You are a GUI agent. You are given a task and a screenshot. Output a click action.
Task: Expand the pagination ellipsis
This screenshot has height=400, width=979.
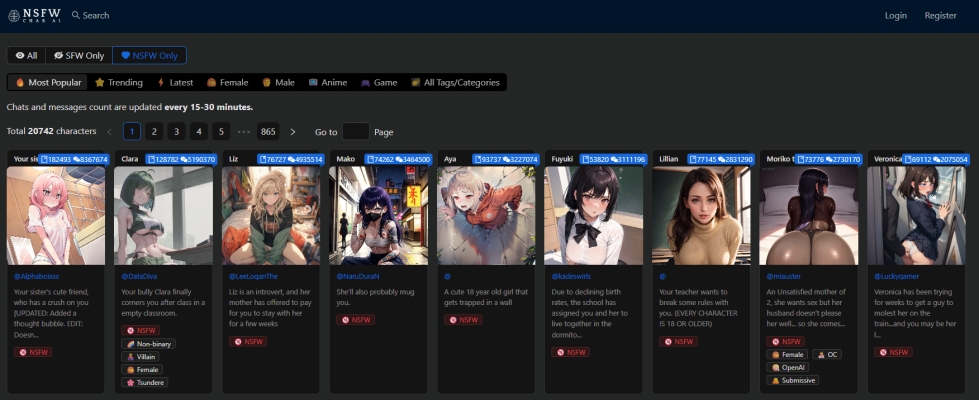pos(244,132)
